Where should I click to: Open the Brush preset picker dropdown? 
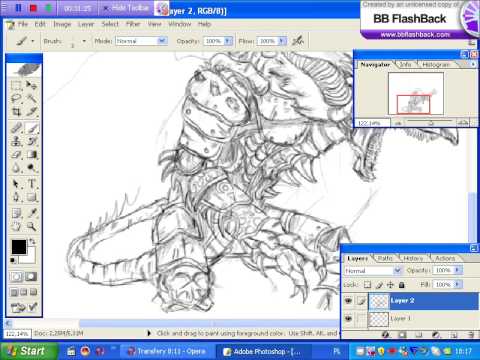[x=84, y=41]
